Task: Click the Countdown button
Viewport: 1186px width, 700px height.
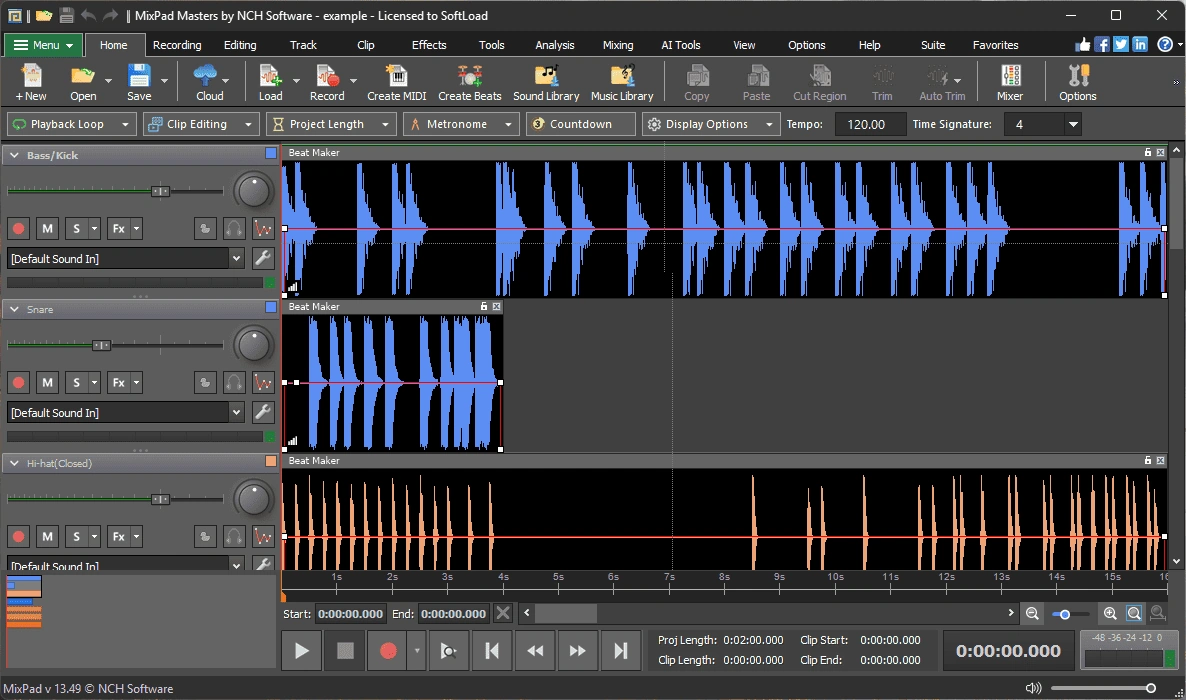Action: (580, 124)
